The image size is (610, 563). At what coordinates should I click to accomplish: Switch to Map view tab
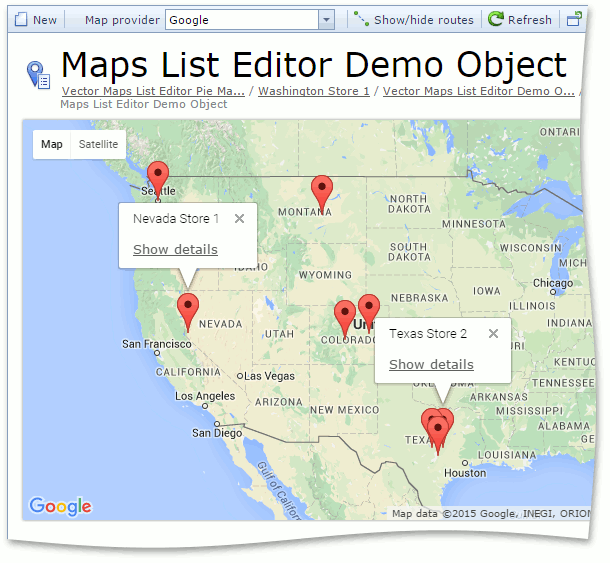(52, 144)
